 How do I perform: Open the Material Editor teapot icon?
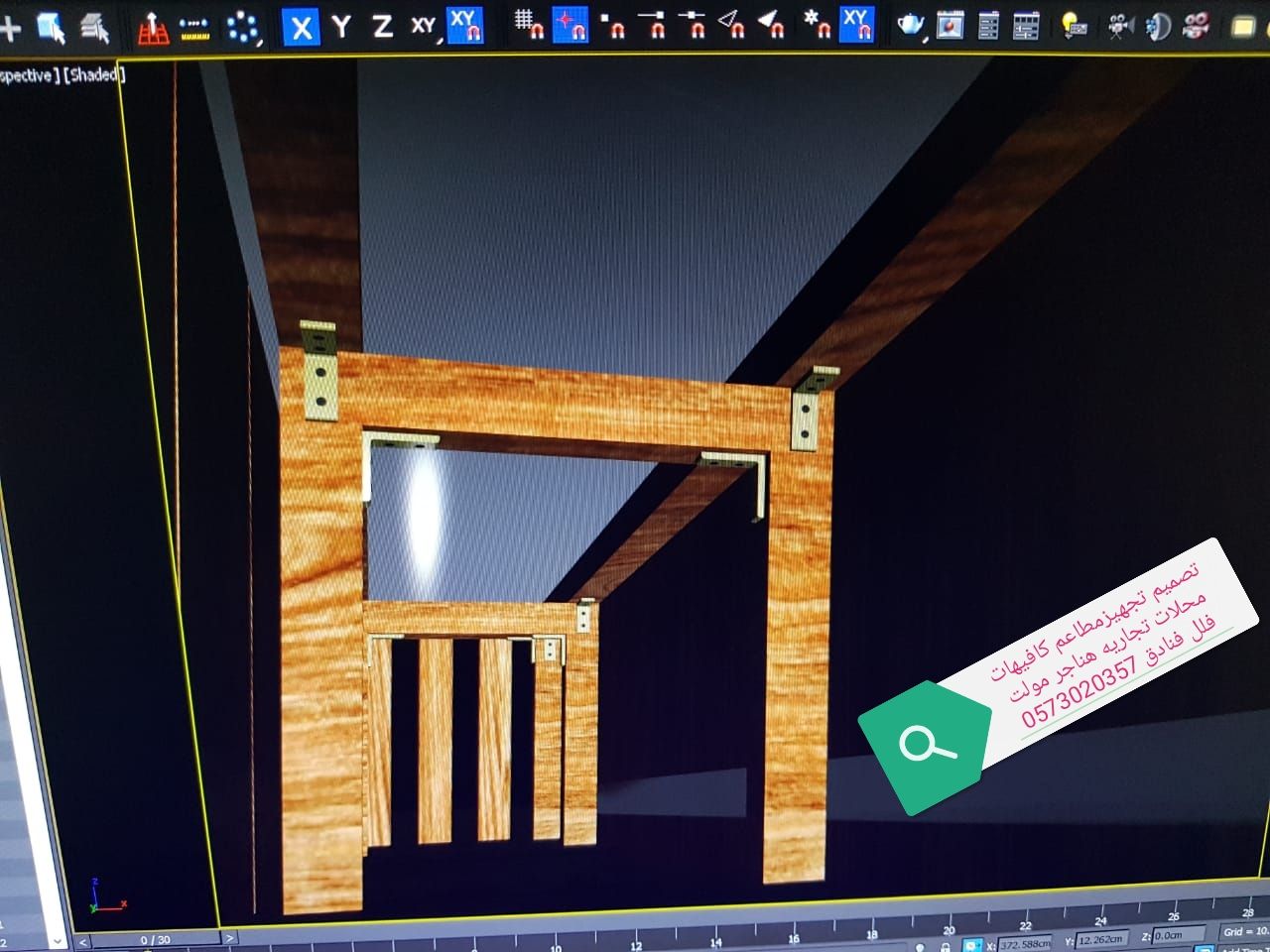(909, 27)
